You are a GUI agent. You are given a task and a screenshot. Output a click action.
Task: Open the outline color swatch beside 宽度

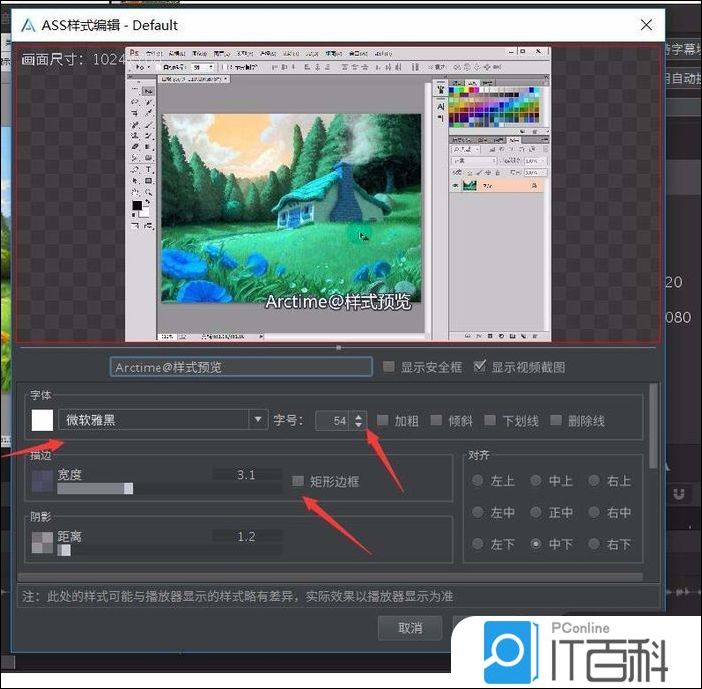(x=42, y=481)
